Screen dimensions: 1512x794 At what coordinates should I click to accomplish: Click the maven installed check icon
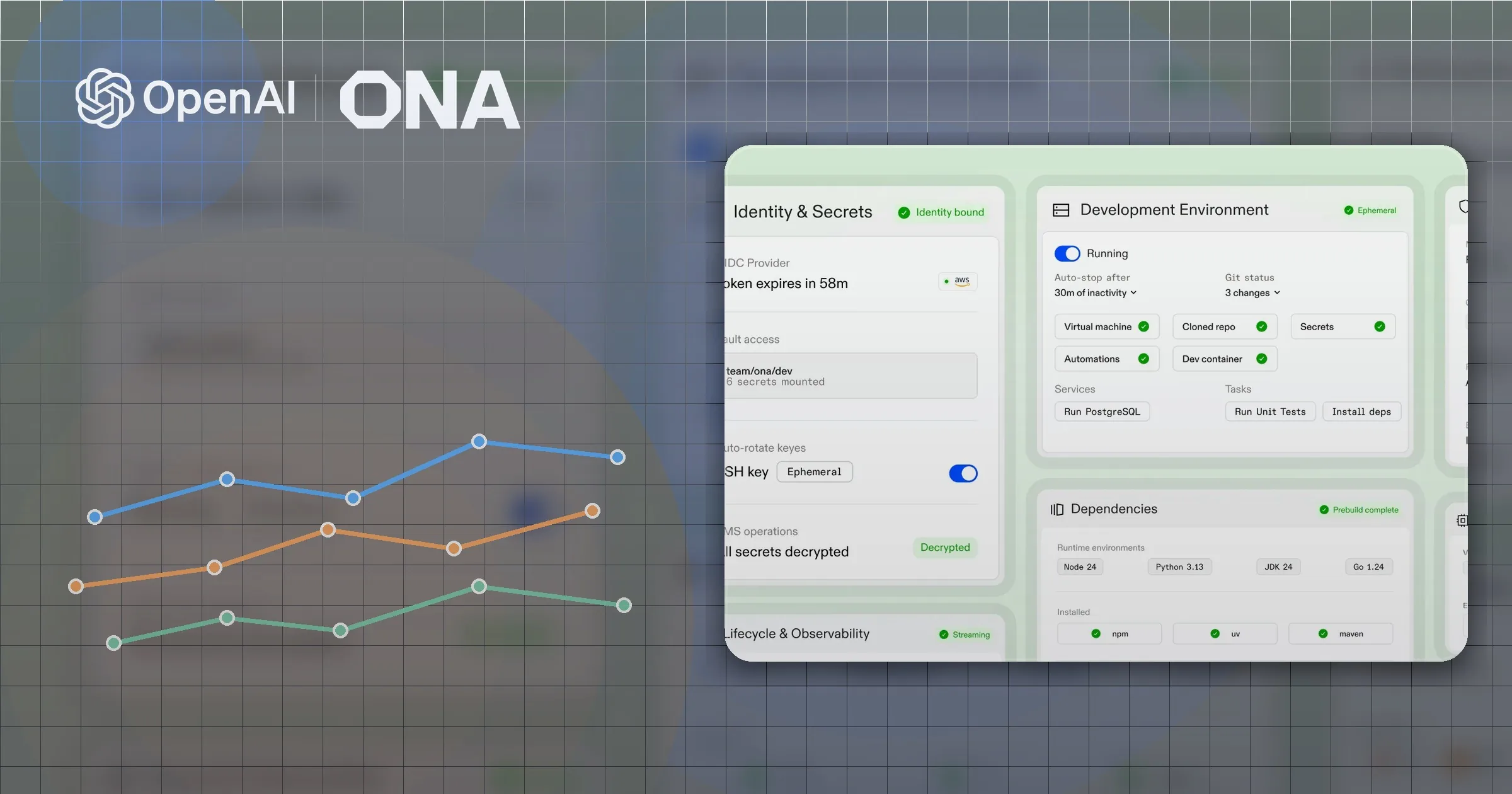(x=1323, y=634)
